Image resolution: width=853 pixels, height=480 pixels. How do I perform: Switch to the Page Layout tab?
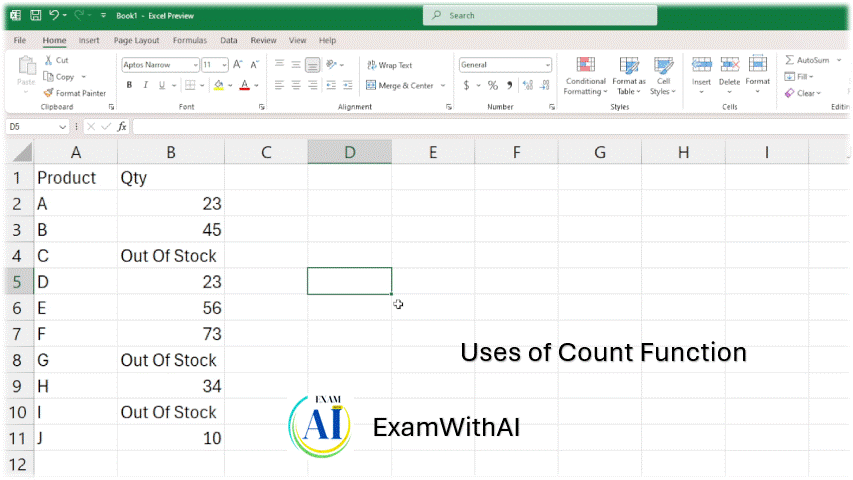point(136,40)
